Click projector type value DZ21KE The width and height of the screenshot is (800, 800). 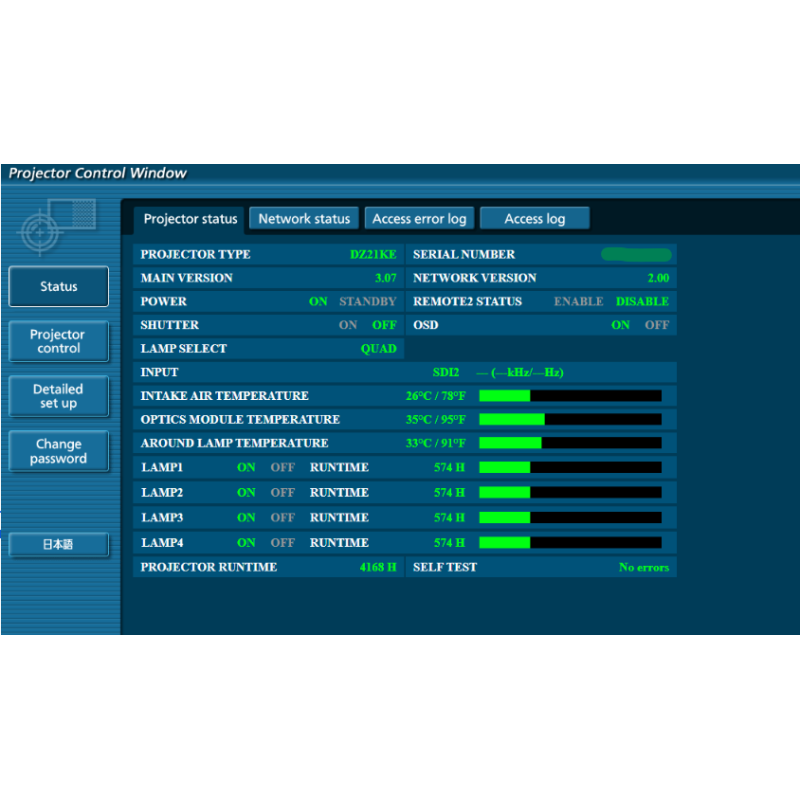[x=373, y=255]
